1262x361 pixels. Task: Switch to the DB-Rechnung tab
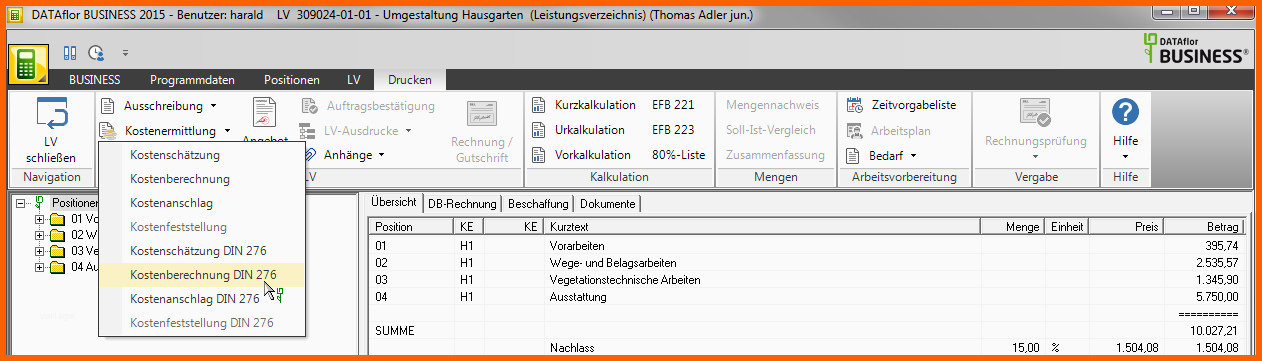coord(462,203)
